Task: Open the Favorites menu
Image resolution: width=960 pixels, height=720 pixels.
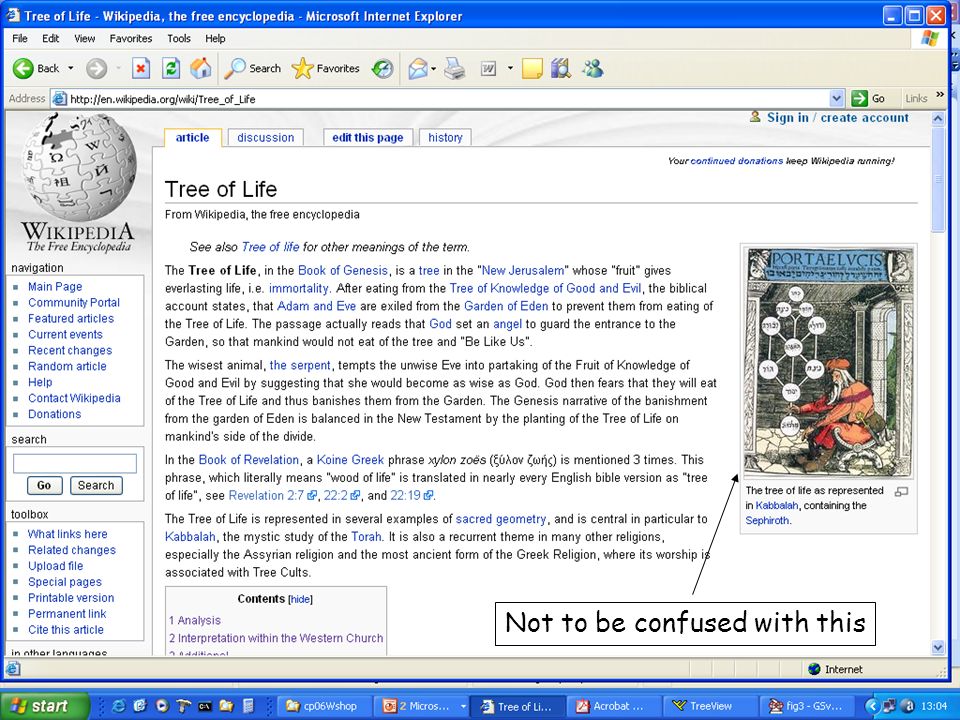Action: [x=130, y=38]
